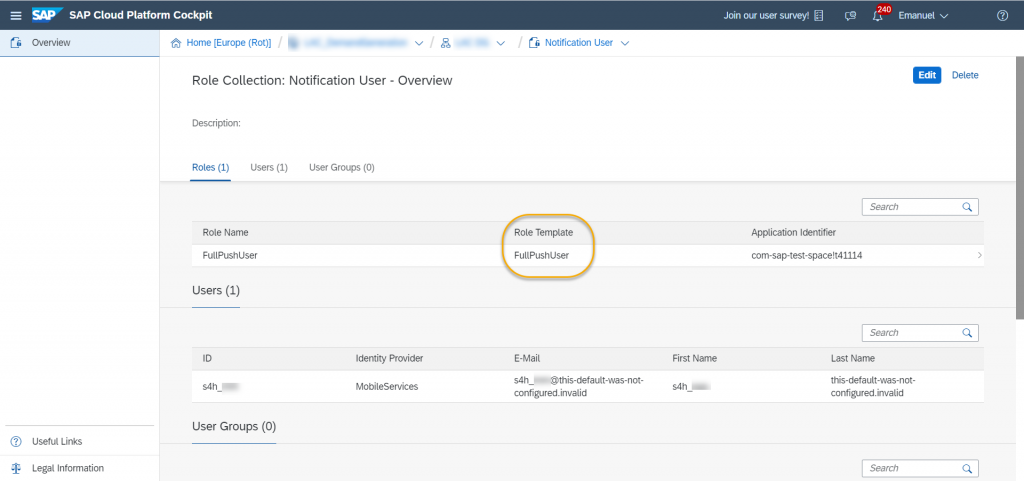Screen dimensions: 1024x481
Task: Open the notifications bell with 240 badge
Action: coord(878,16)
